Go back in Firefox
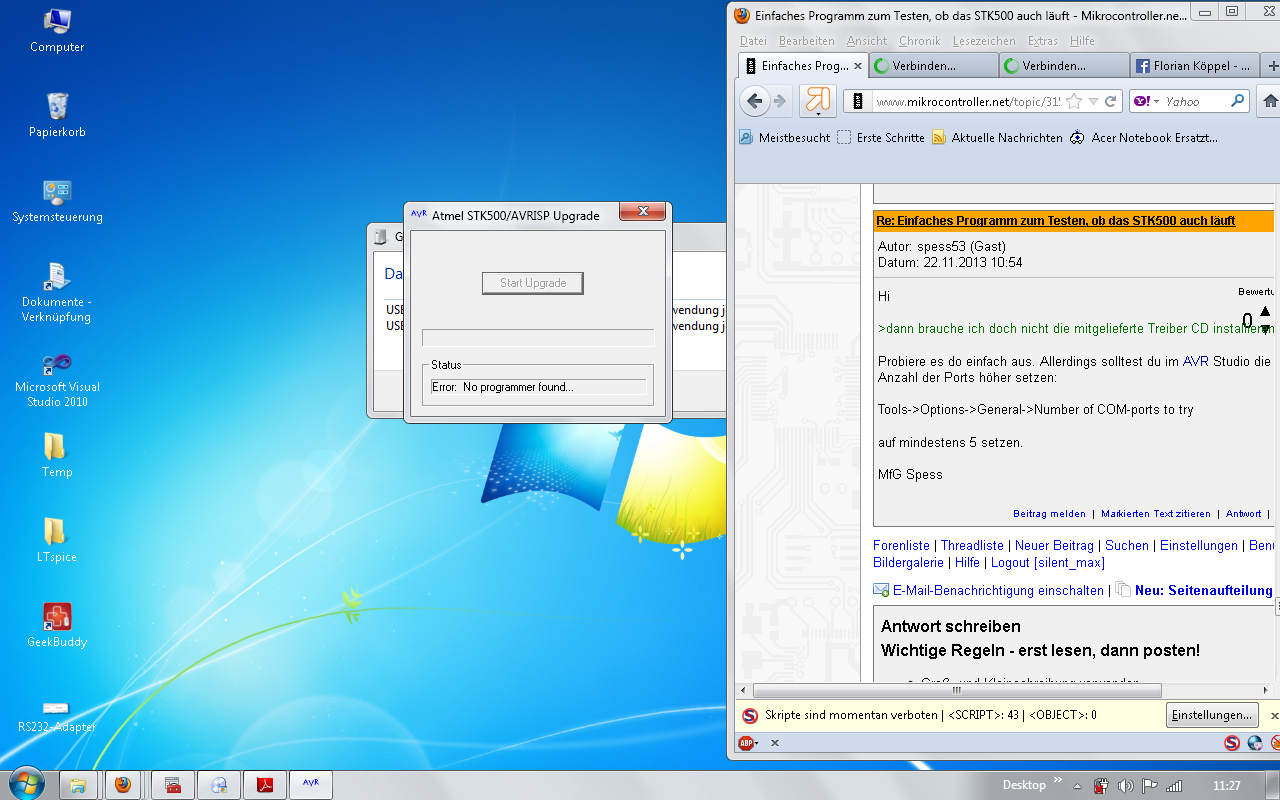Image resolution: width=1280 pixels, height=800 pixels. [x=756, y=100]
